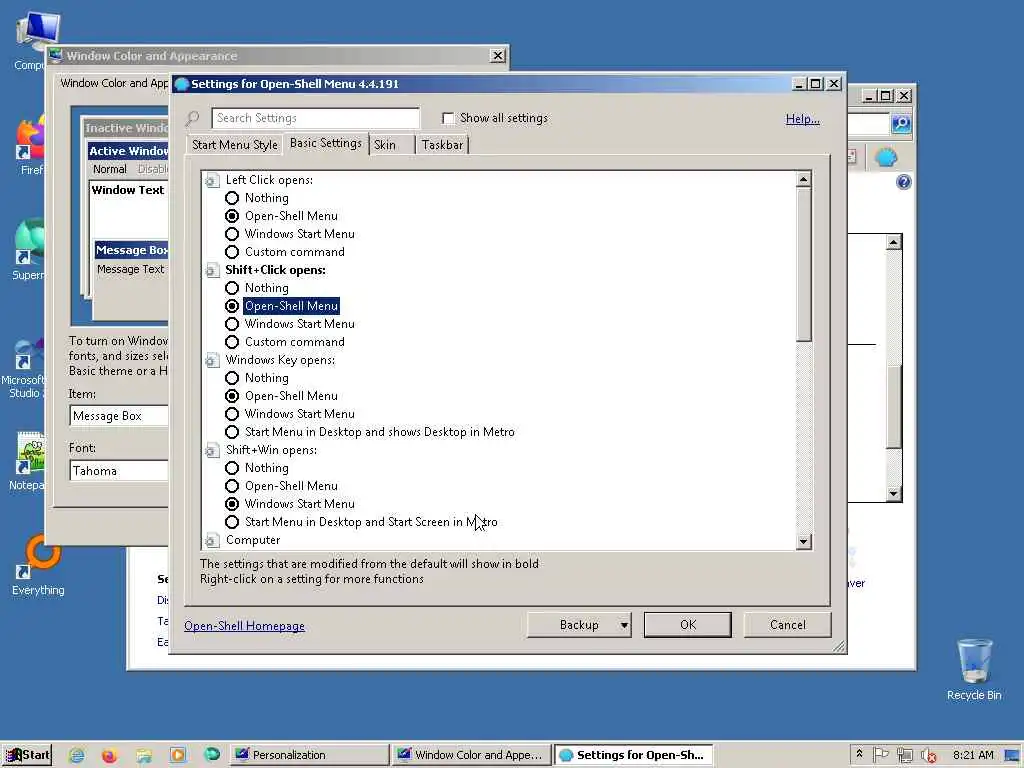Image resolution: width=1024 pixels, height=768 pixels.
Task: Click the OK button in Open-Shell settings
Action: pyautogui.click(x=688, y=625)
